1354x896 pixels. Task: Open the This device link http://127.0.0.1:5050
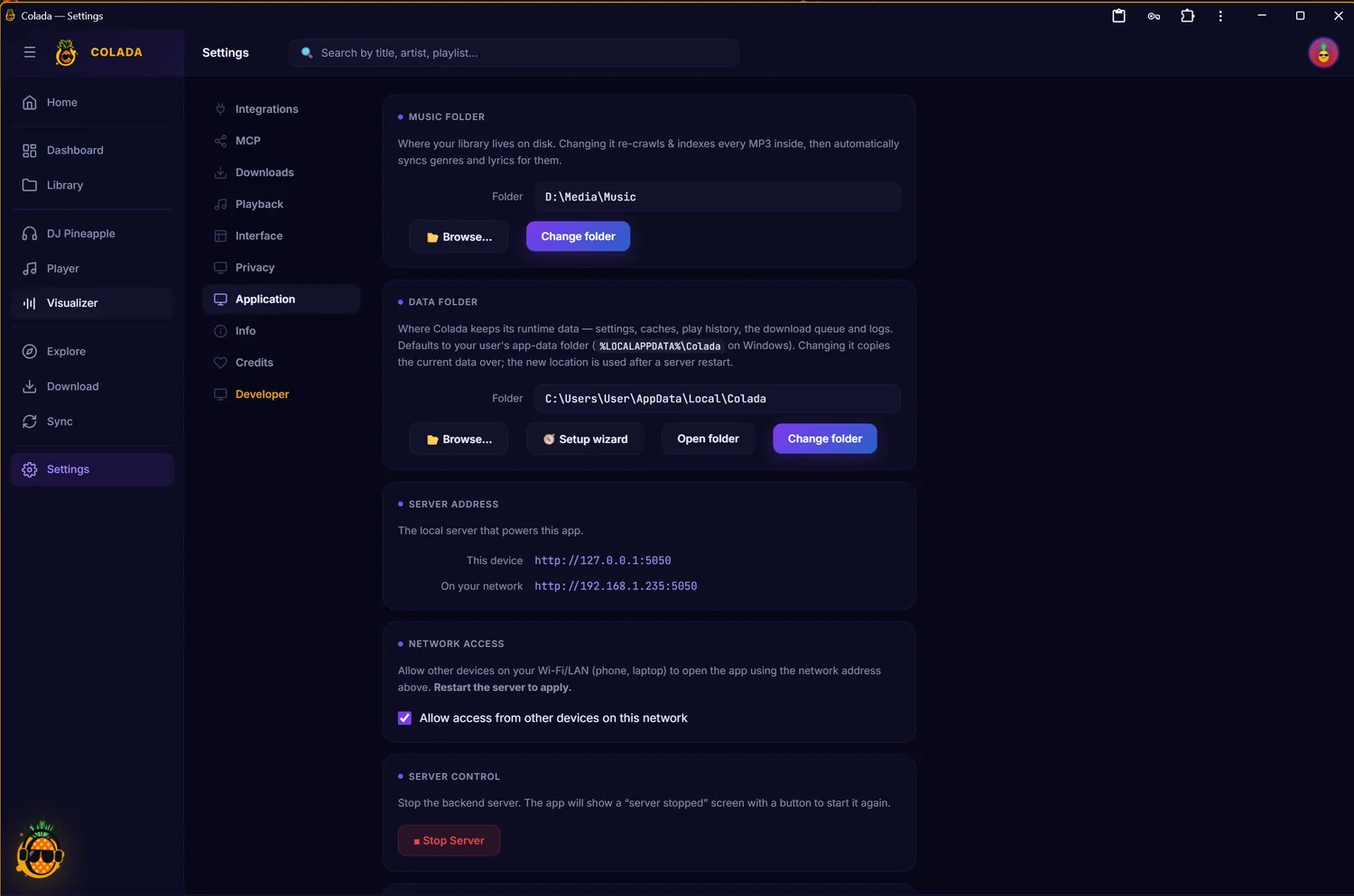coord(602,560)
